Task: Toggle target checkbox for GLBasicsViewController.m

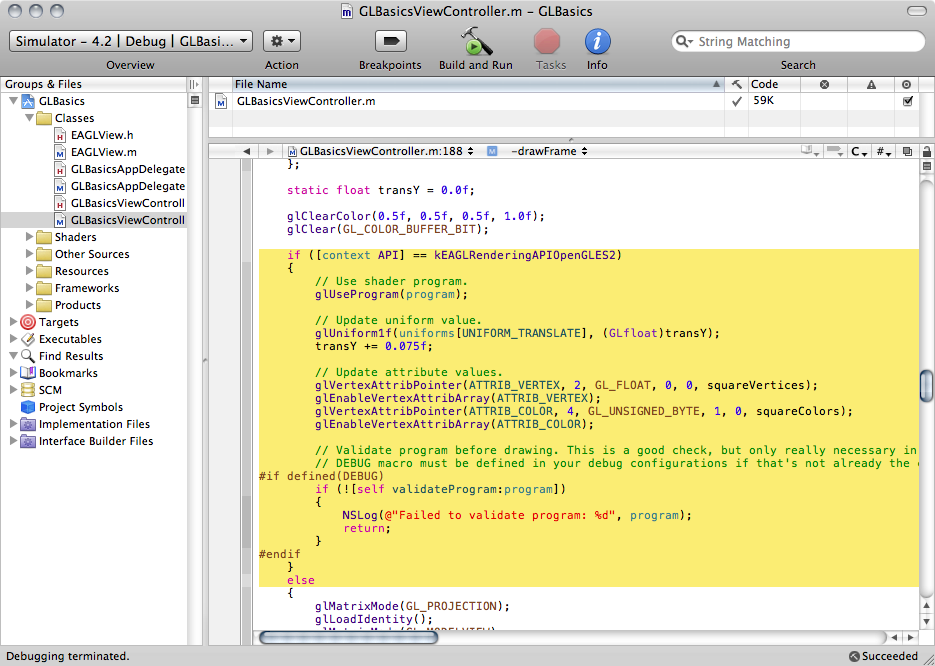Action: point(908,101)
